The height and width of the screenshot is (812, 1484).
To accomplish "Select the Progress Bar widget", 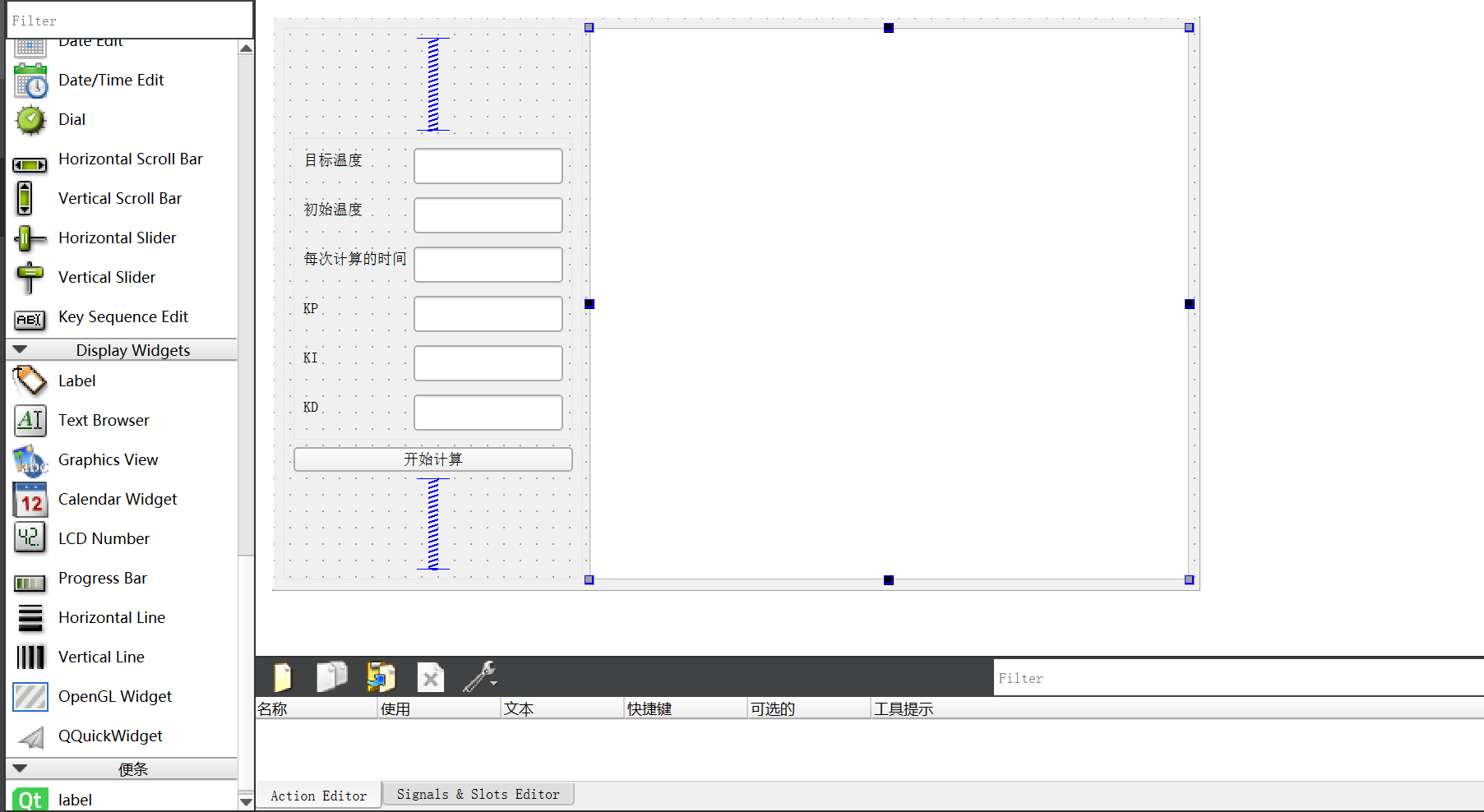I will click(103, 578).
